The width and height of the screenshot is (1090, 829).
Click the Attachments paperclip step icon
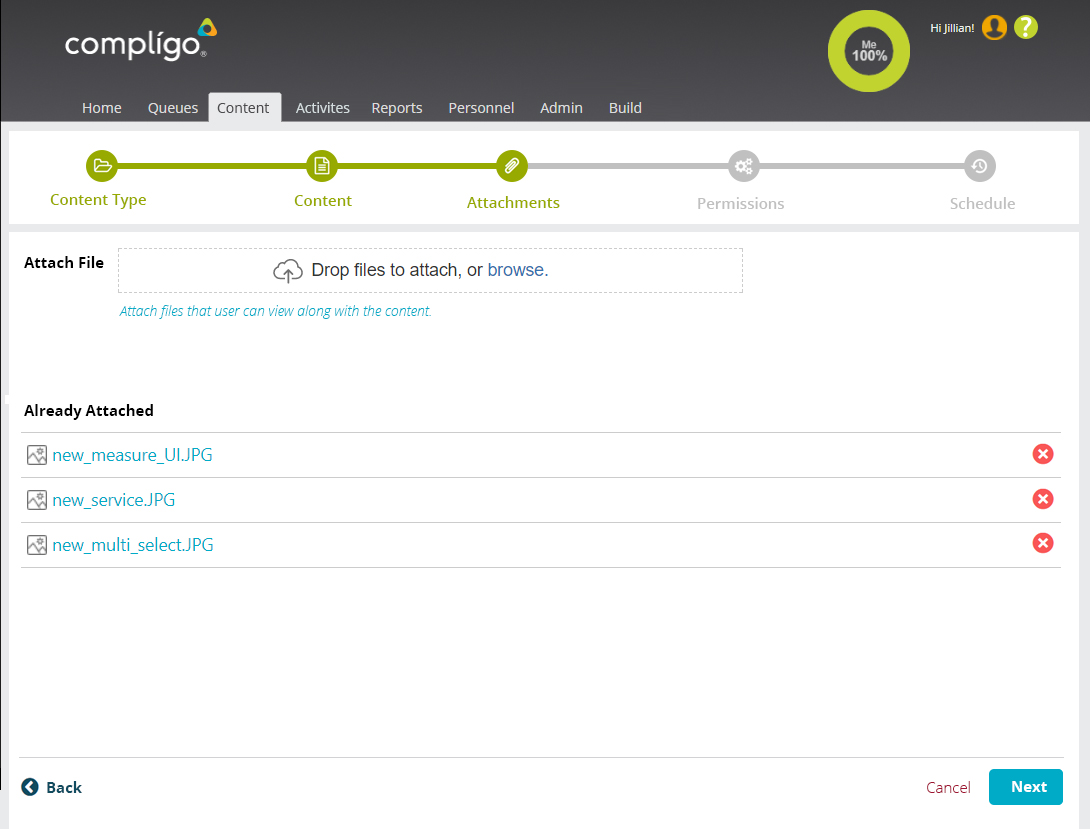(511, 166)
